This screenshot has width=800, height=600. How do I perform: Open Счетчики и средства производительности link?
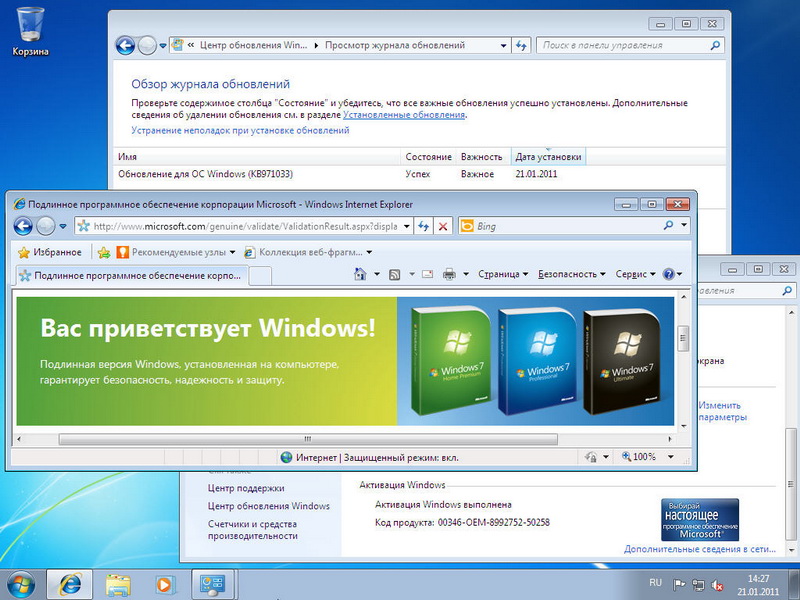[253, 530]
